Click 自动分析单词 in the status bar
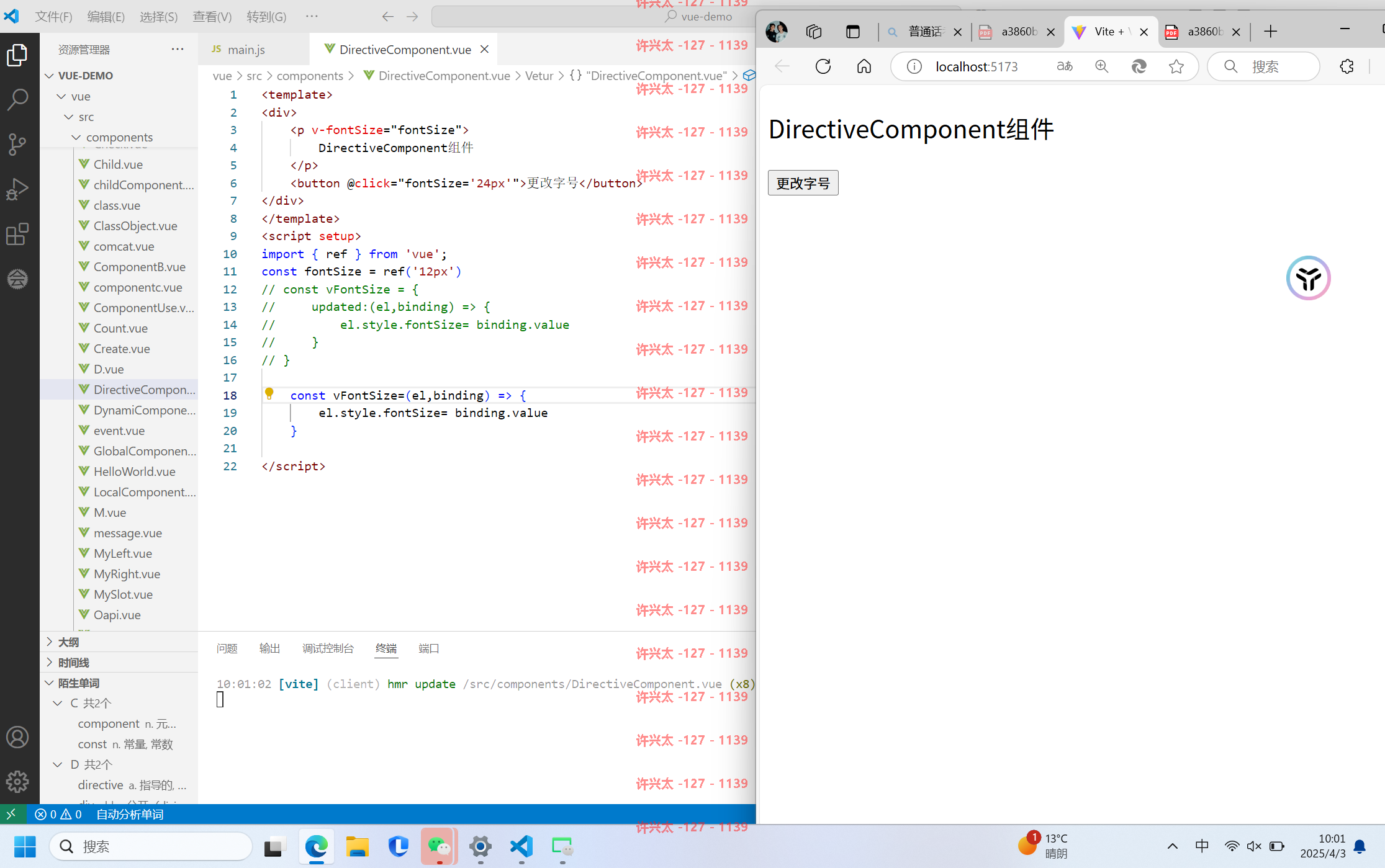Screen dimensions: 1385x868 (130, 814)
